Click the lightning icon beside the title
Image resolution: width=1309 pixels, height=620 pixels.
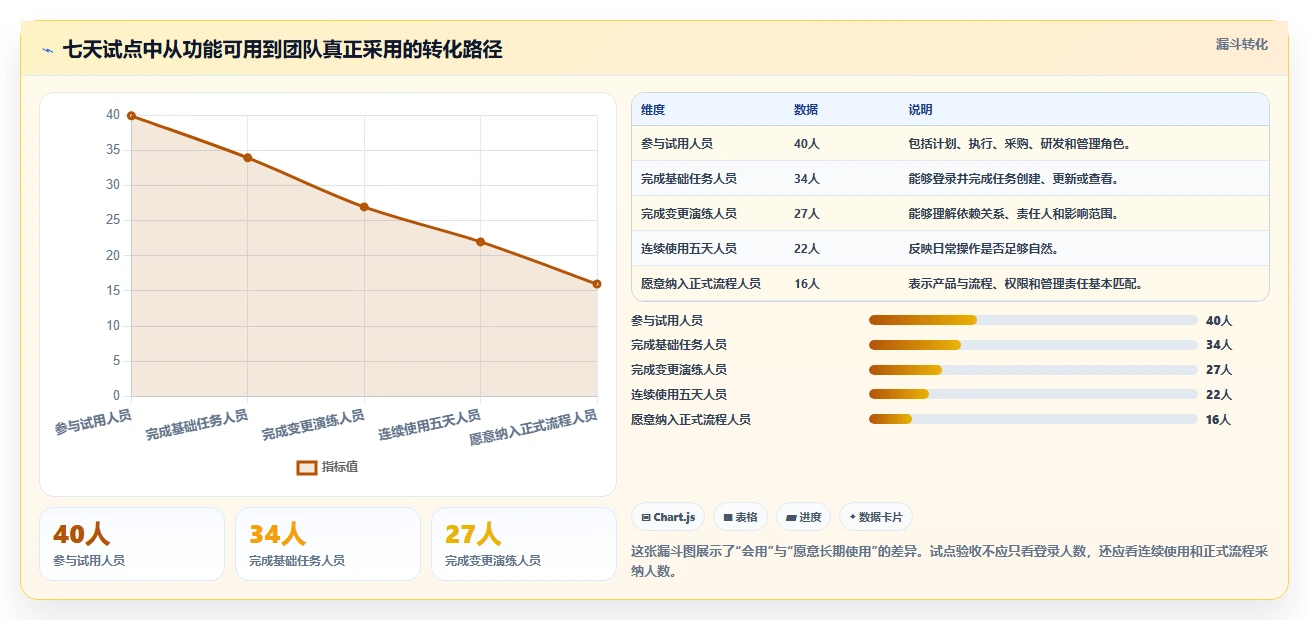pyautogui.click(x=47, y=50)
